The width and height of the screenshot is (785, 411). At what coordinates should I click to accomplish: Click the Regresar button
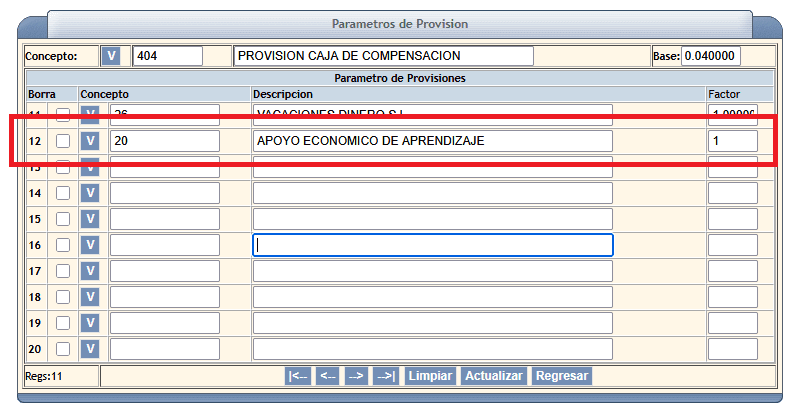point(562,376)
